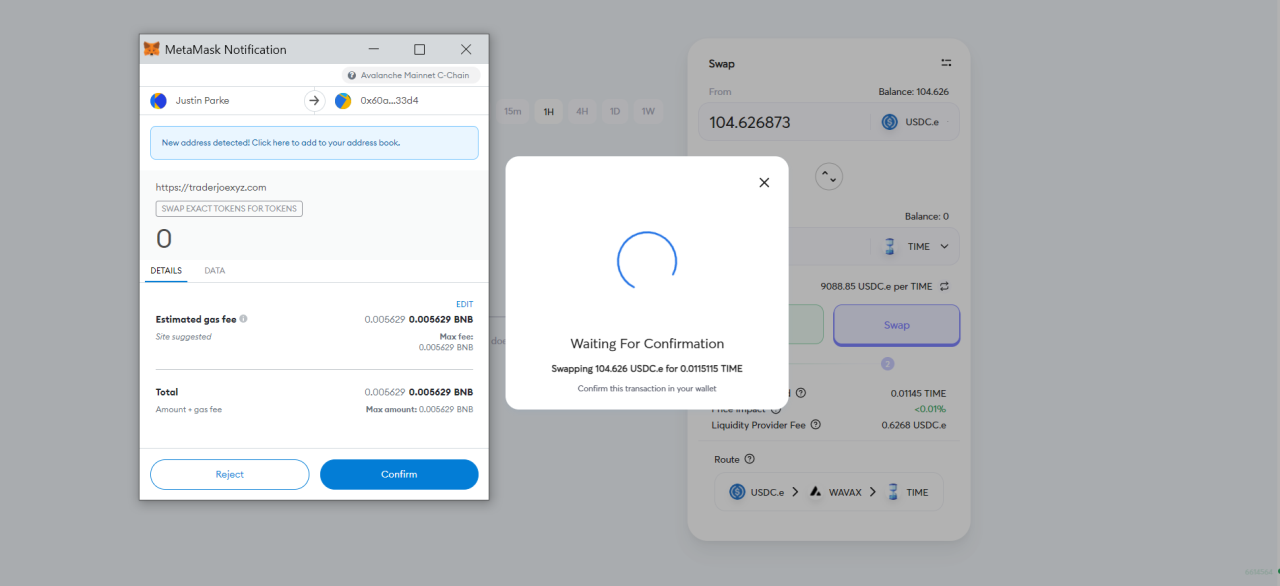This screenshot has height=586, width=1280.
Task: Minimize the MetaMask Notification window
Action: click(373, 49)
